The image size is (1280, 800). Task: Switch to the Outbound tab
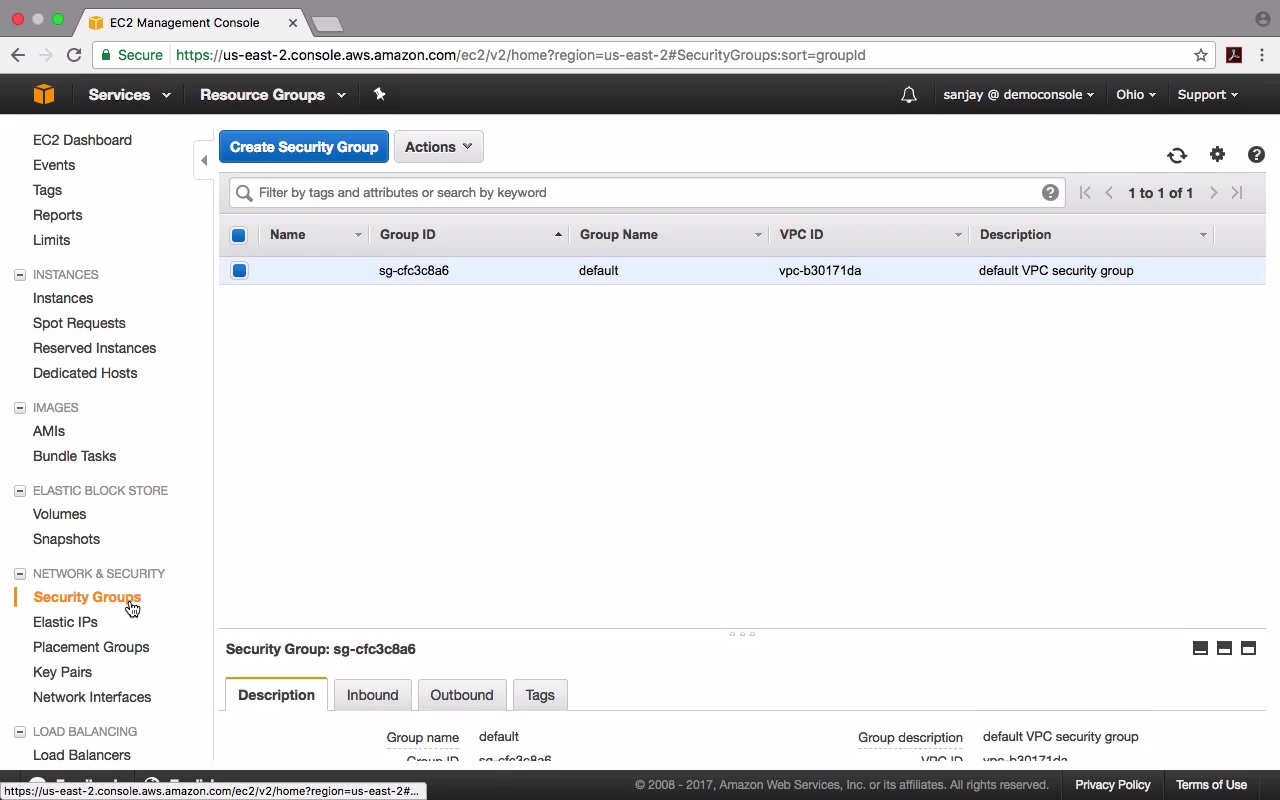pyautogui.click(x=462, y=695)
